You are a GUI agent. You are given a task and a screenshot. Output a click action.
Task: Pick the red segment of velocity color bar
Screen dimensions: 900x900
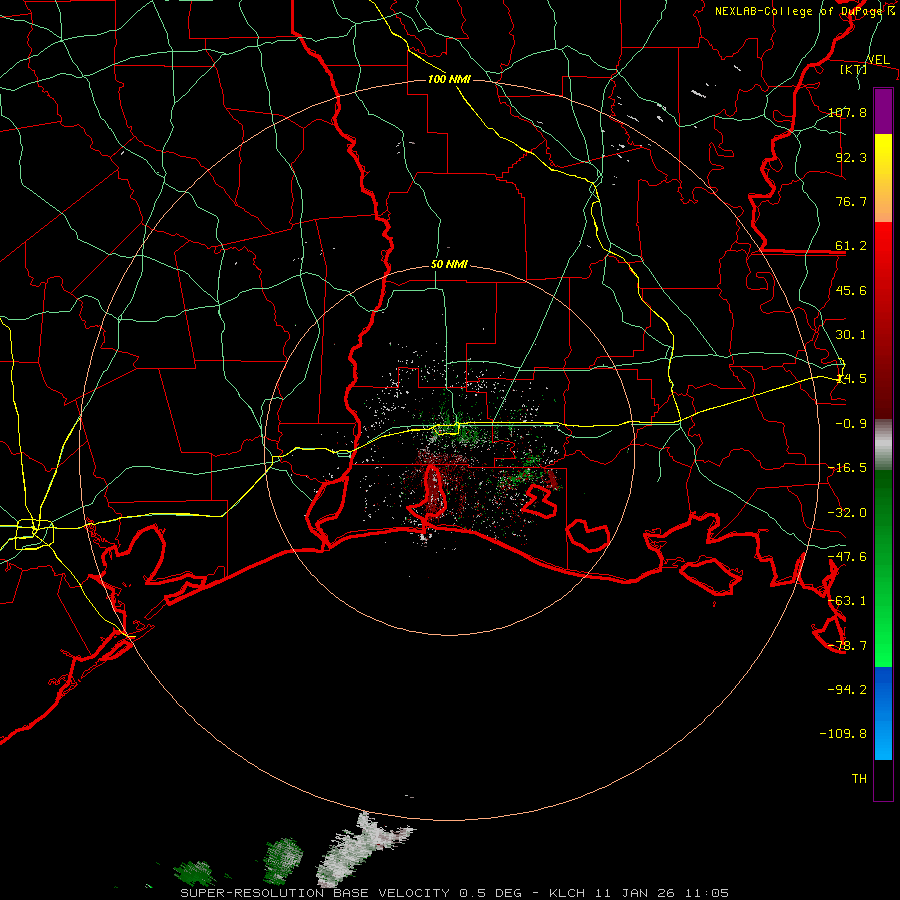pos(883,320)
